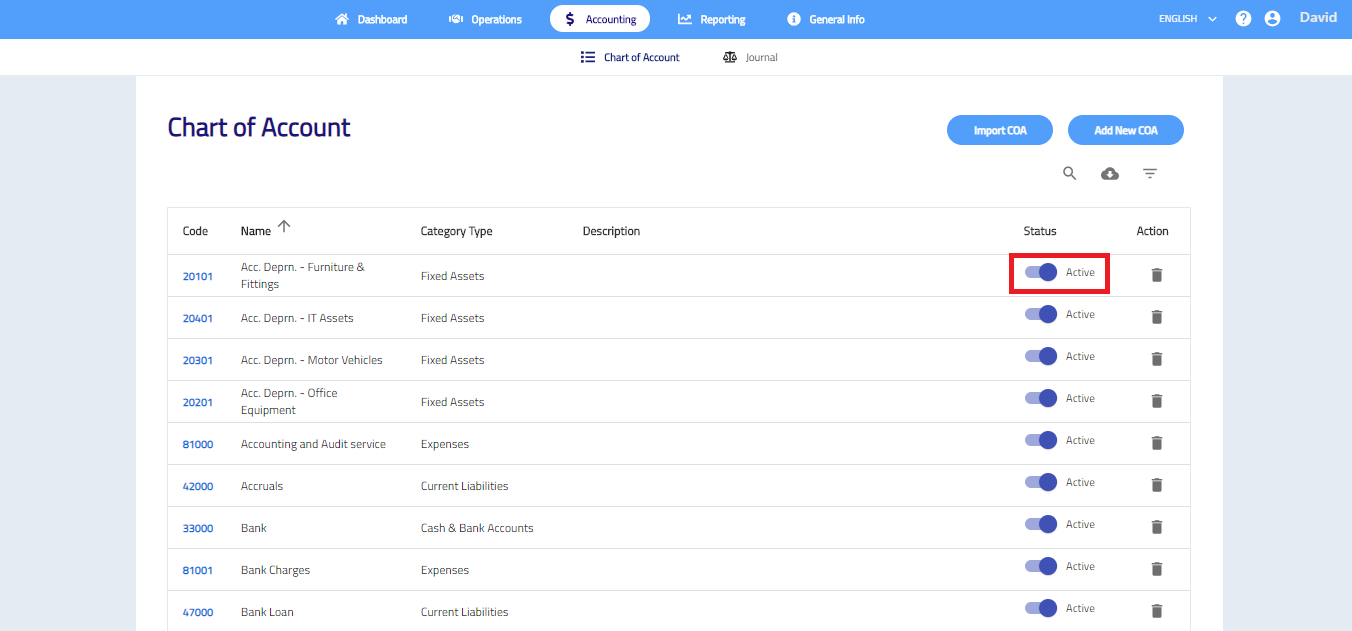Delete Acc. Deprn. - IT Assets account
The height and width of the screenshot is (631, 1352).
[x=1156, y=317]
